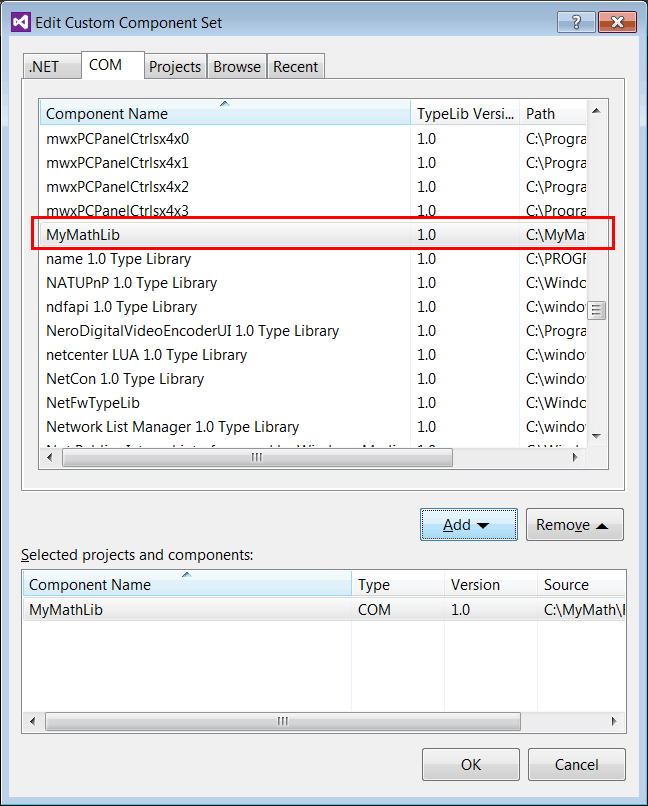Select mwxPCPanelCtrlsx4x3 component row
The image size is (648, 806).
(x=313, y=210)
